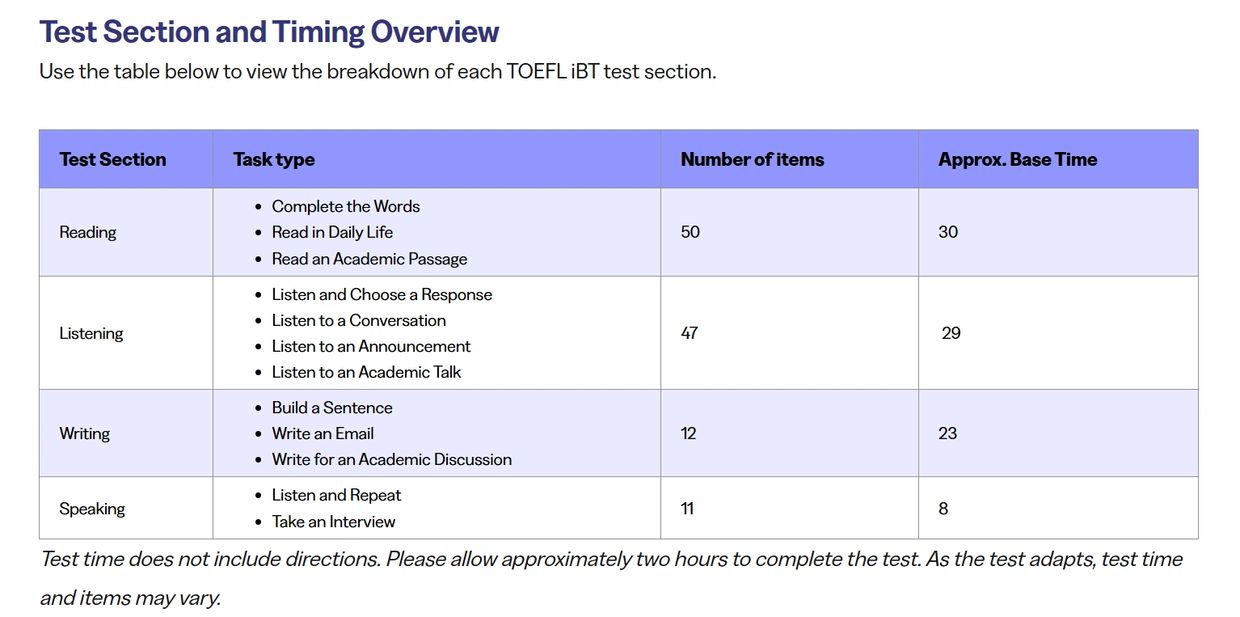The height and width of the screenshot is (617, 1240).
Task: Click the Test Section column header
Action: coord(113,159)
